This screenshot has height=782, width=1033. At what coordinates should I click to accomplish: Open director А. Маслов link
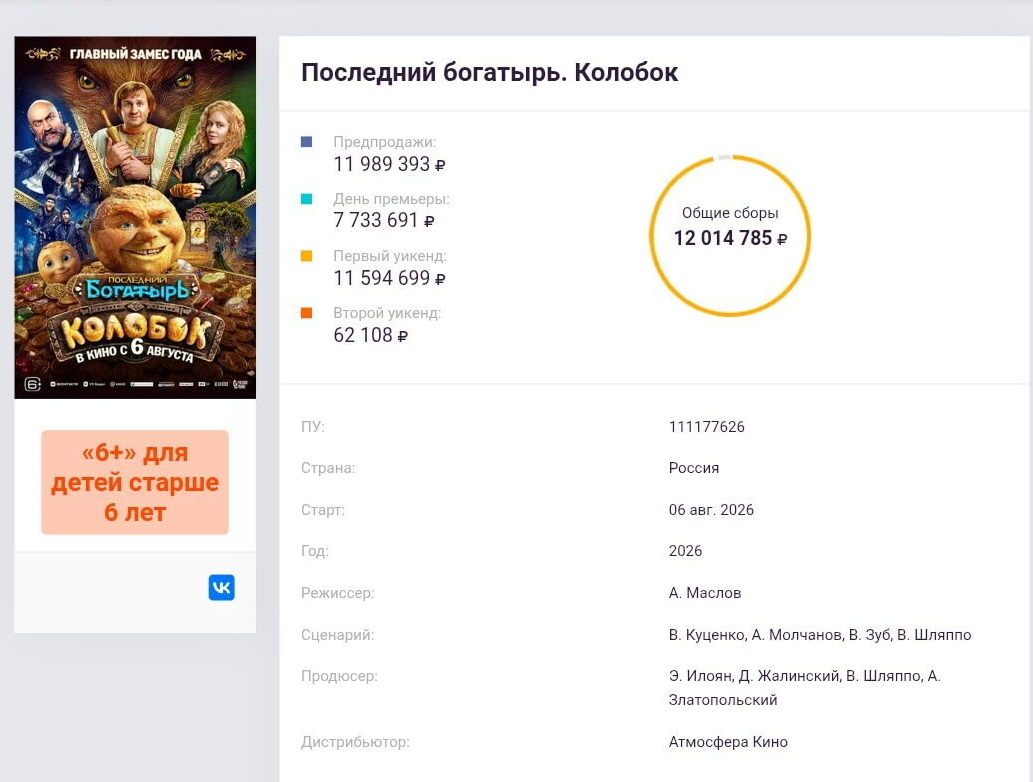(x=705, y=593)
